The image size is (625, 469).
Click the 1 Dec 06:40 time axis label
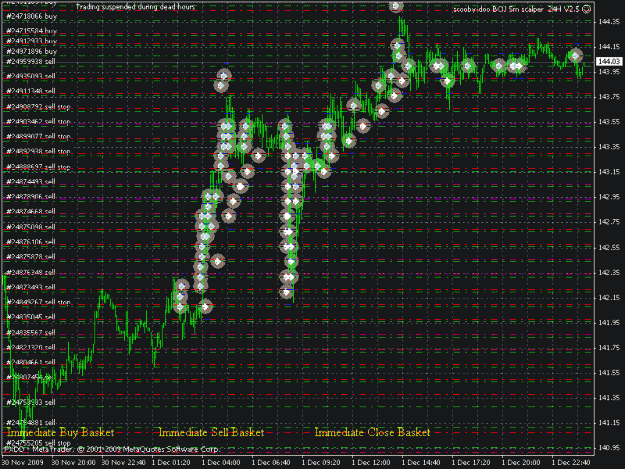[x=271, y=463]
